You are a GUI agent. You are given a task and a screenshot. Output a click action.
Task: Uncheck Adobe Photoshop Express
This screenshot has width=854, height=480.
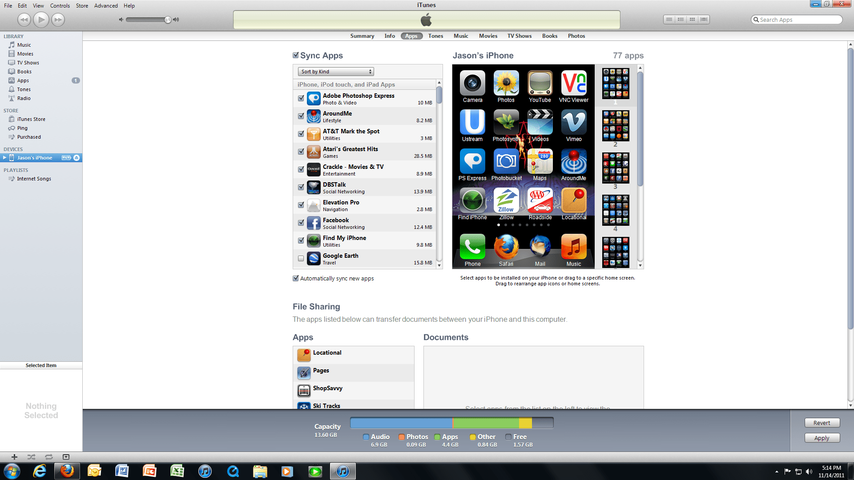point(301,99)
